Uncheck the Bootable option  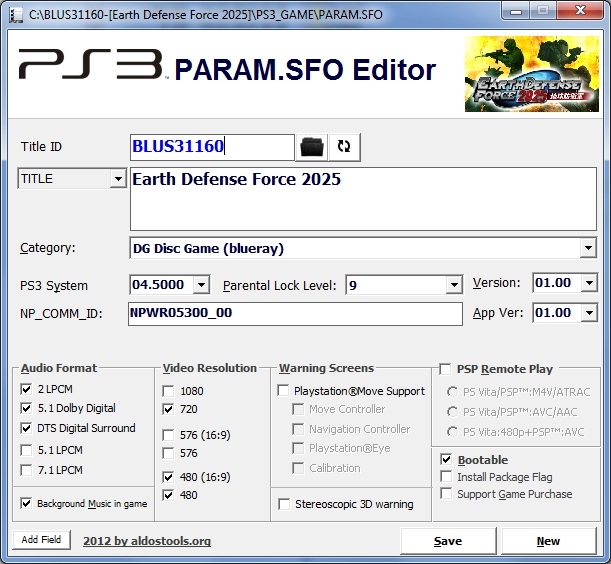coord(446,460)
